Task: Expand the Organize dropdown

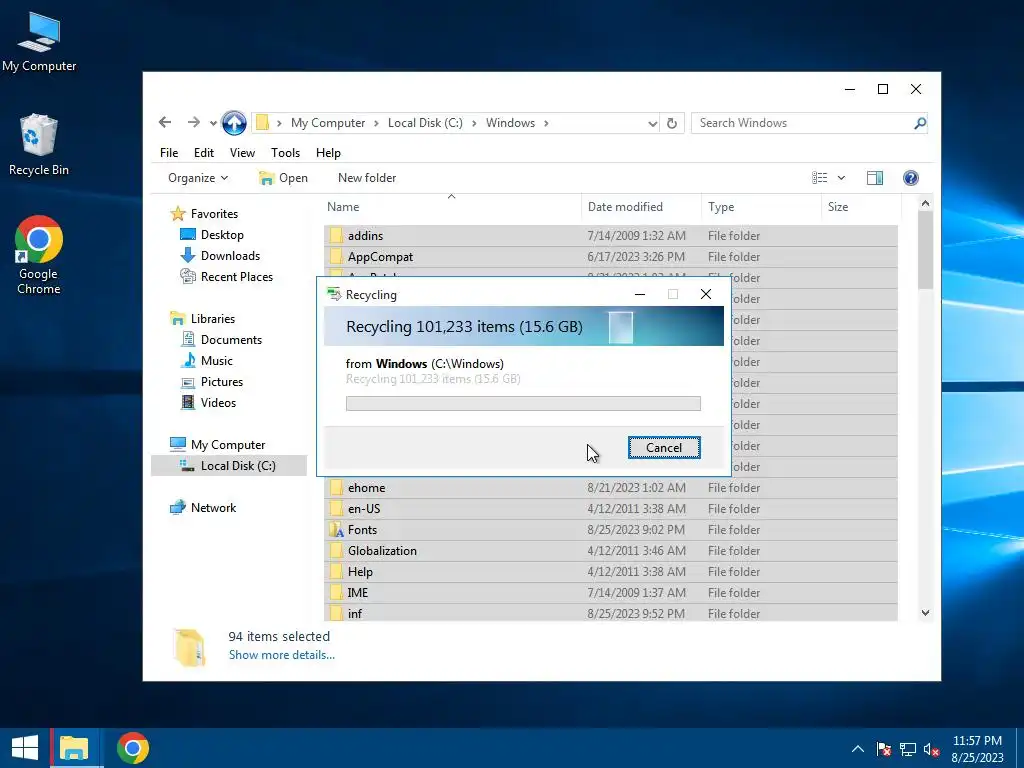Action: [x=198, y=178]
